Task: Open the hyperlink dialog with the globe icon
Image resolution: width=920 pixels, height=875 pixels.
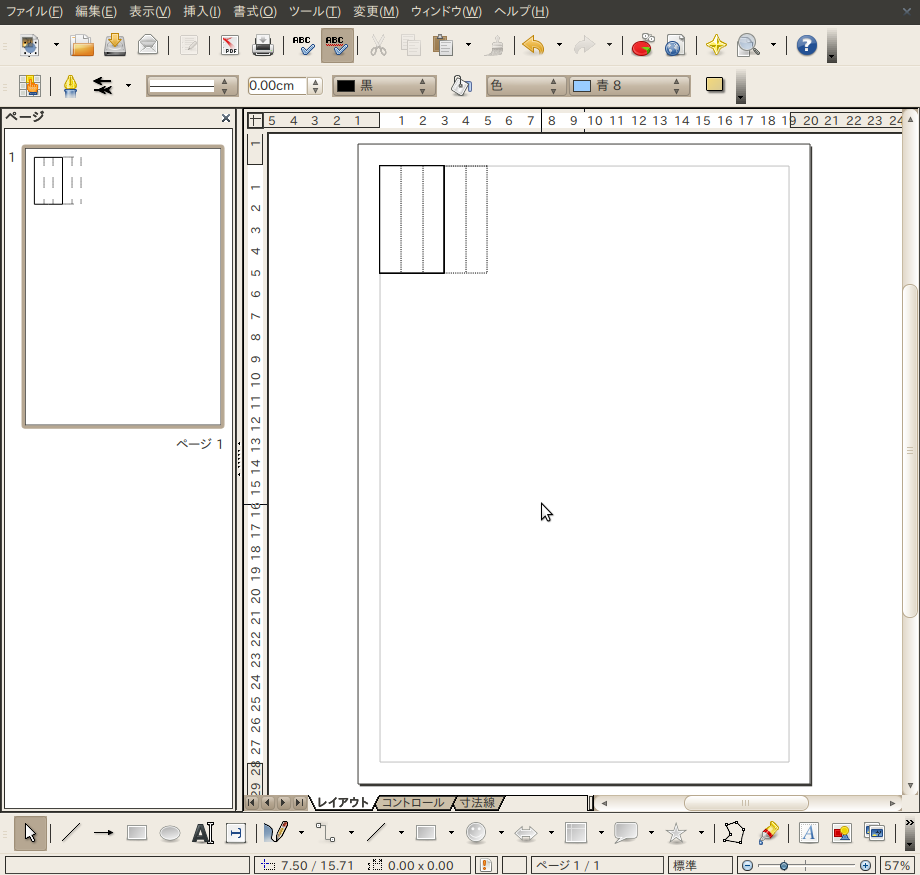Action: [675, 45]
